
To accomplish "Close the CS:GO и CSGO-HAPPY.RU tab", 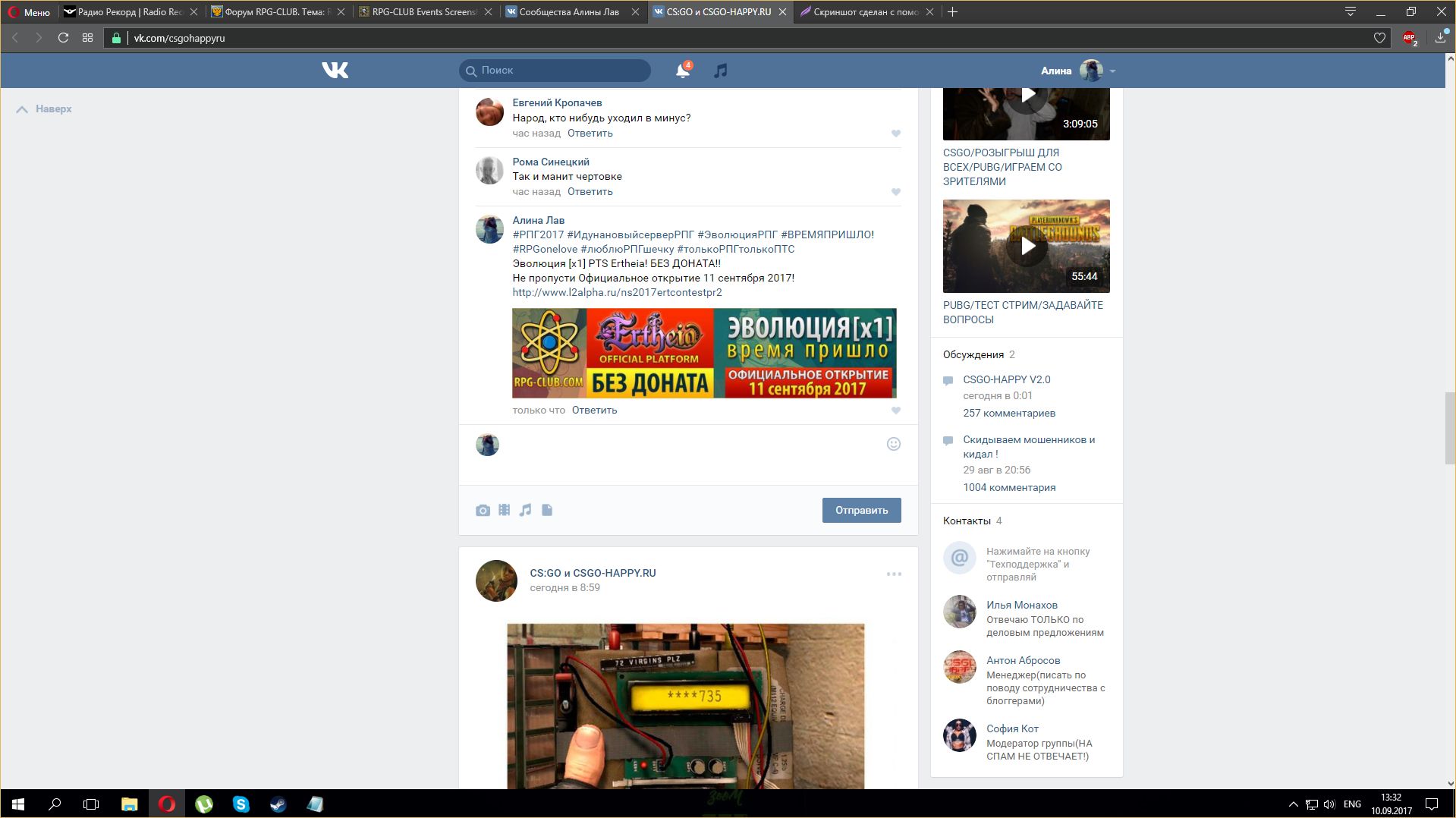I will coord(782,12).
